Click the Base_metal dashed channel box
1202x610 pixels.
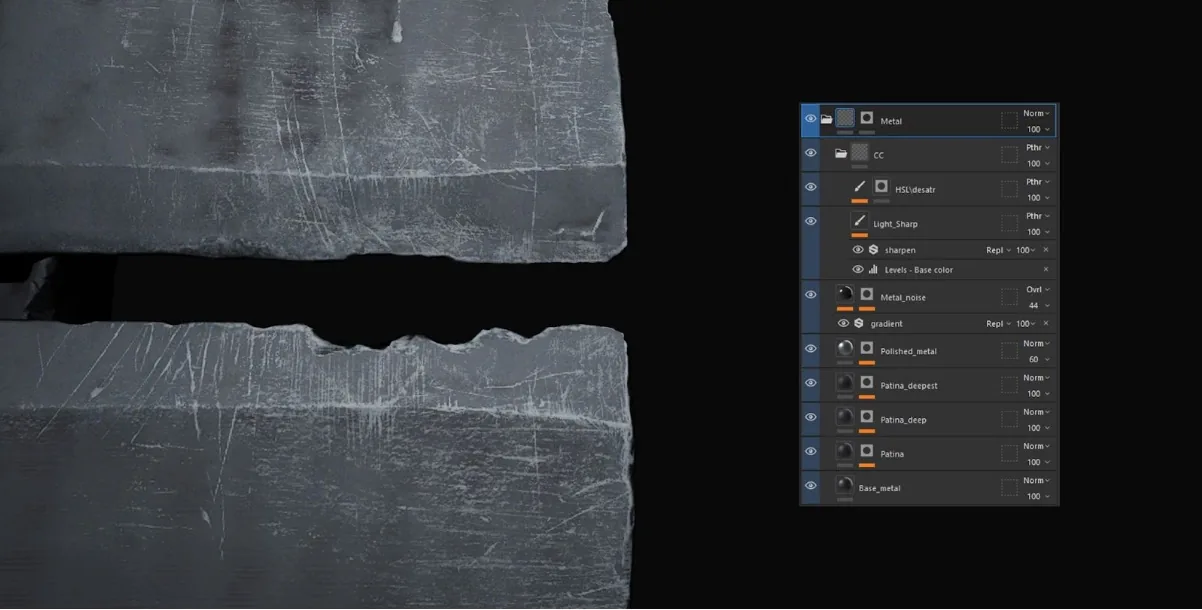(x=1009, y=486)
